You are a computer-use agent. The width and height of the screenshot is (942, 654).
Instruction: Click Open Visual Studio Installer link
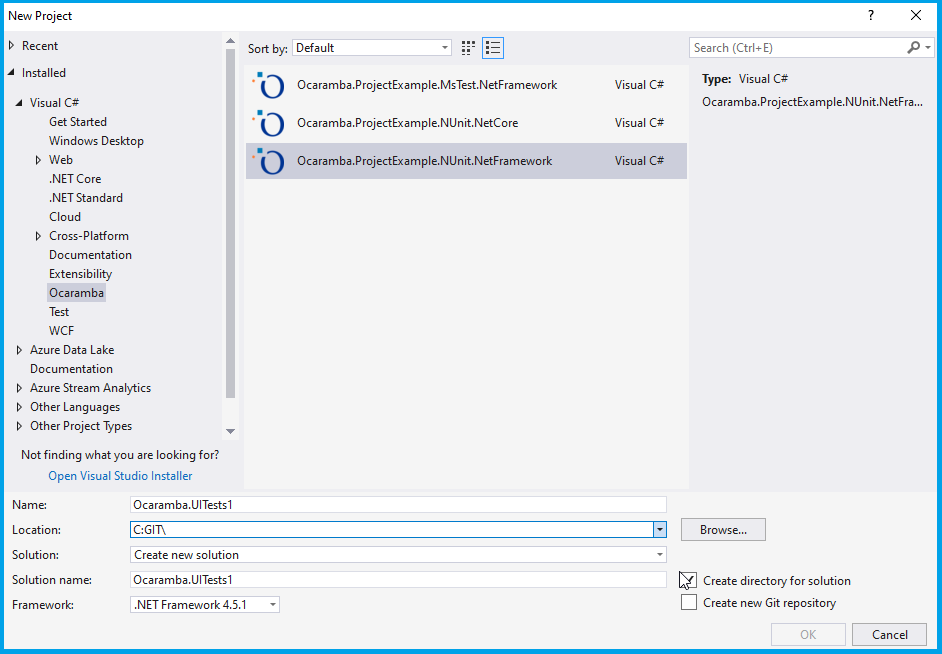coord(120,476)
